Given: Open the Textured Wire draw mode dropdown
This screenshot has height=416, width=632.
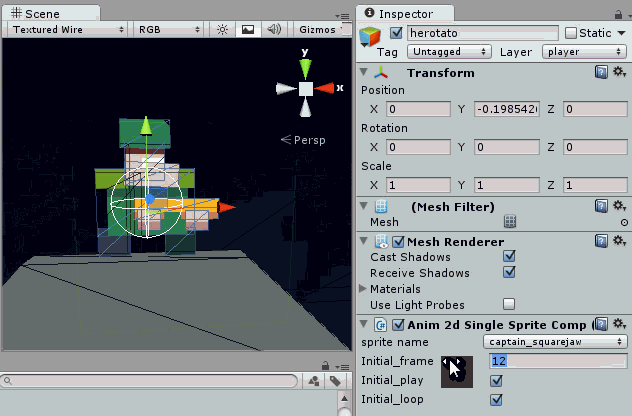Looking at the screenshot, I should pos(67,29).
